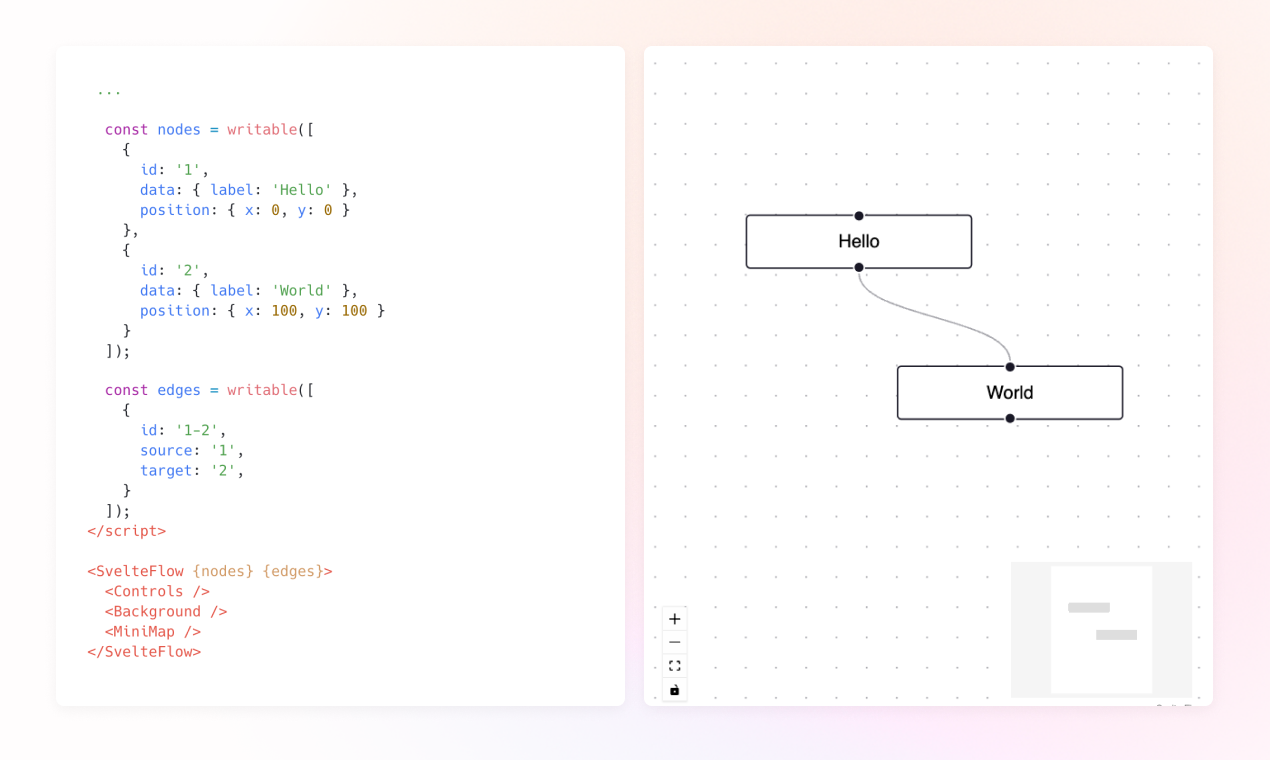Viewport: 1270px width, 760px height.
Task: Click the minimap panel
Action: pyautogui.click(x=1101, y=629)
